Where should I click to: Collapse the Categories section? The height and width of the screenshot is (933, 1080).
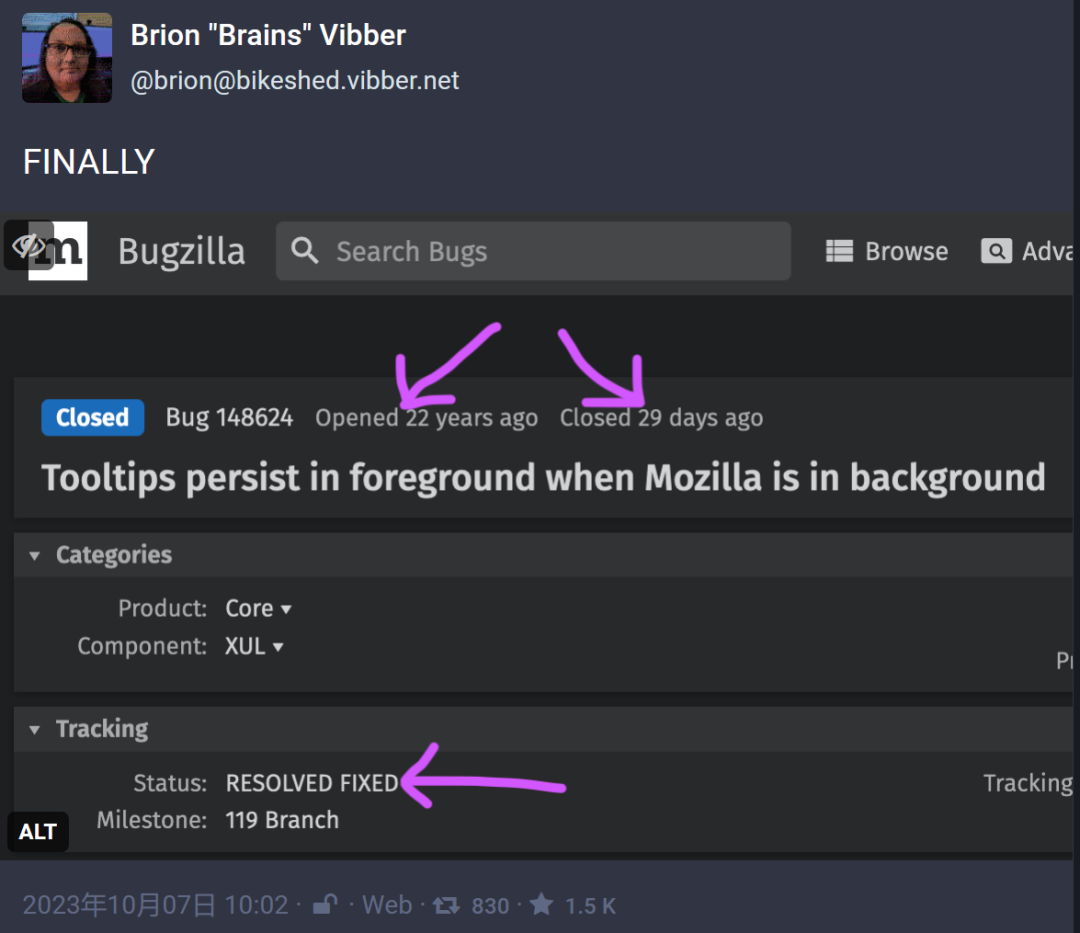click(x=34, y=556)
